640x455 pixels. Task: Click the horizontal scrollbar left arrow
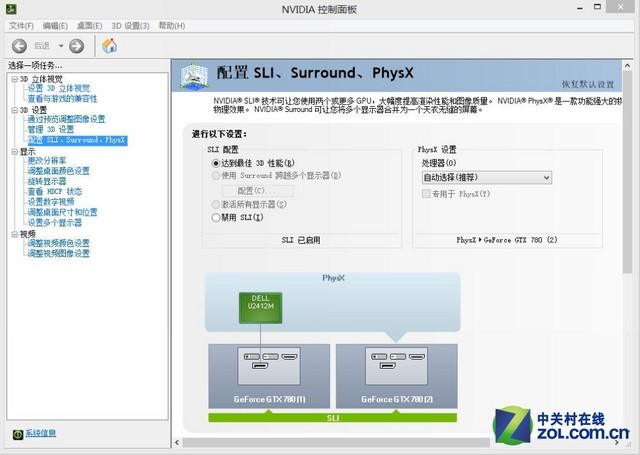click(177, 442)
